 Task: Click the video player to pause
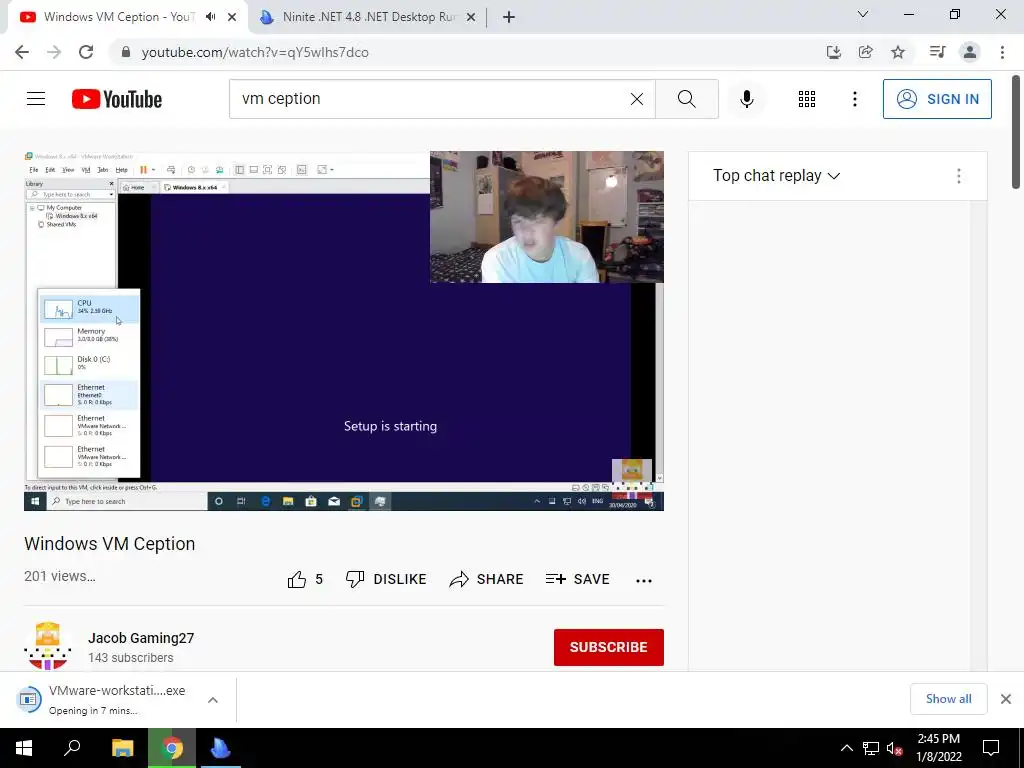(x=344, y=331)
